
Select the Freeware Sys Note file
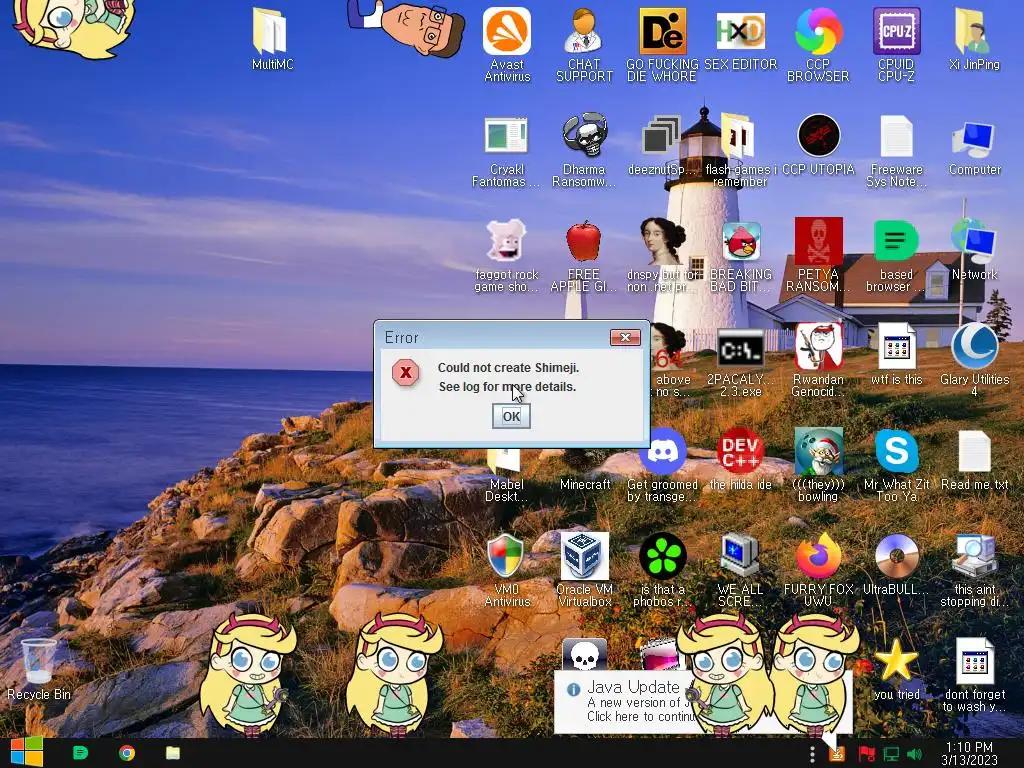click(x=896, y=150)
